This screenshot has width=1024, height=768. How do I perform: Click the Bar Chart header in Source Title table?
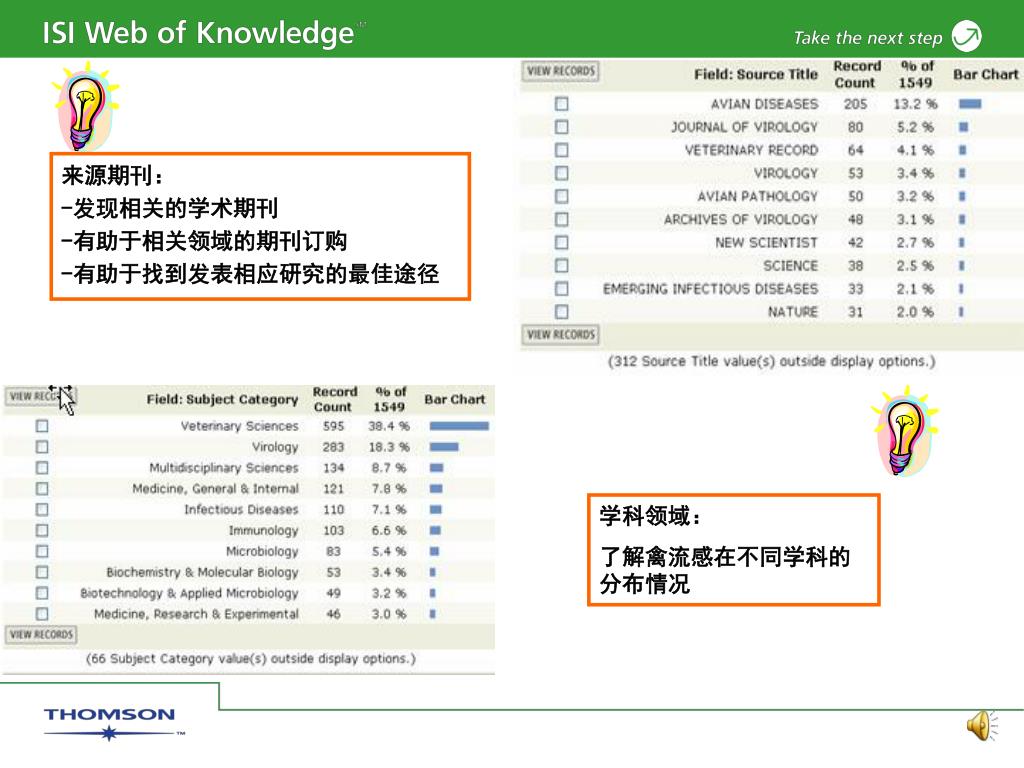985,74
